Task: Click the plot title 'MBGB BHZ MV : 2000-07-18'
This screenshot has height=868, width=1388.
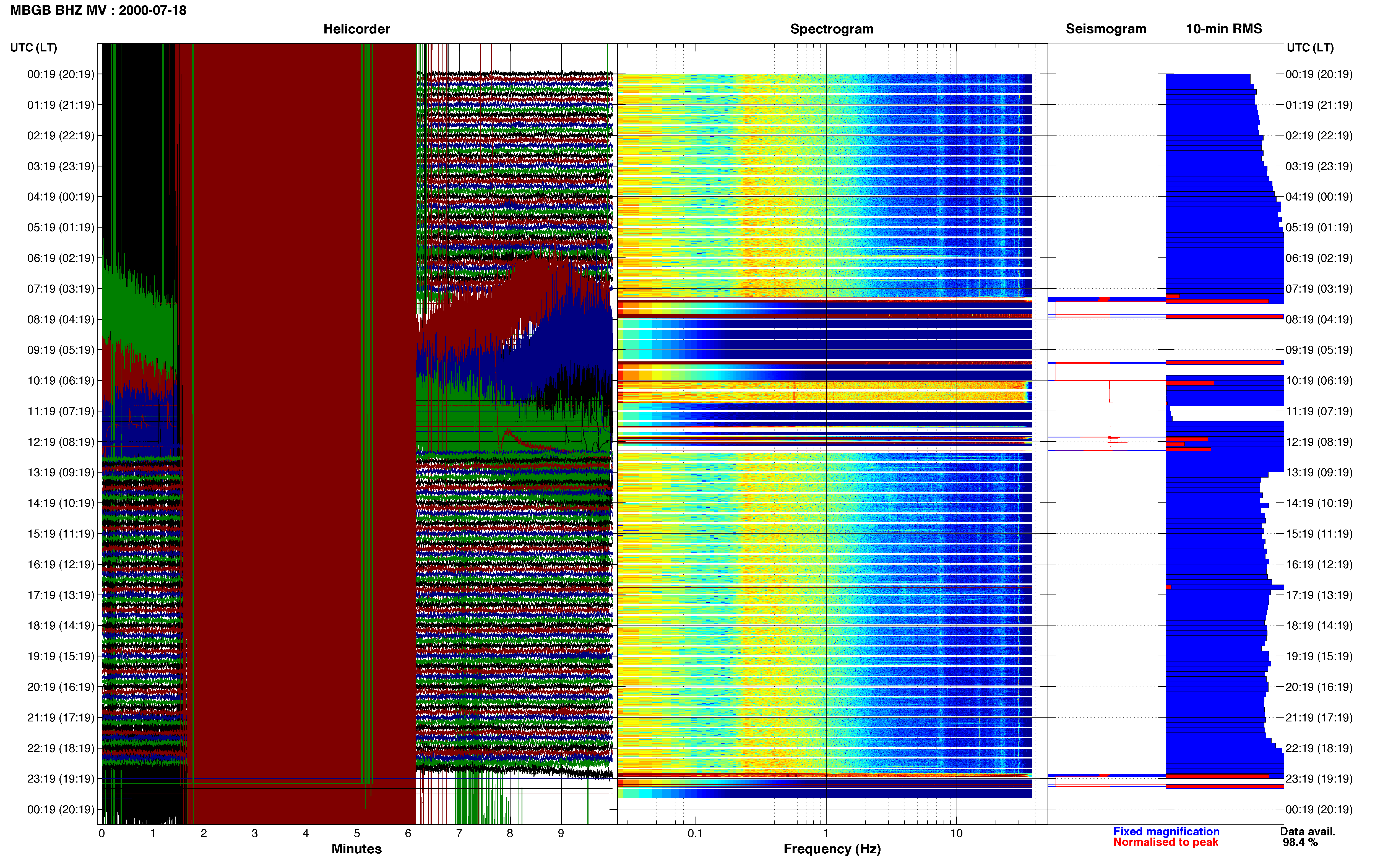Action: click(98, 10)
